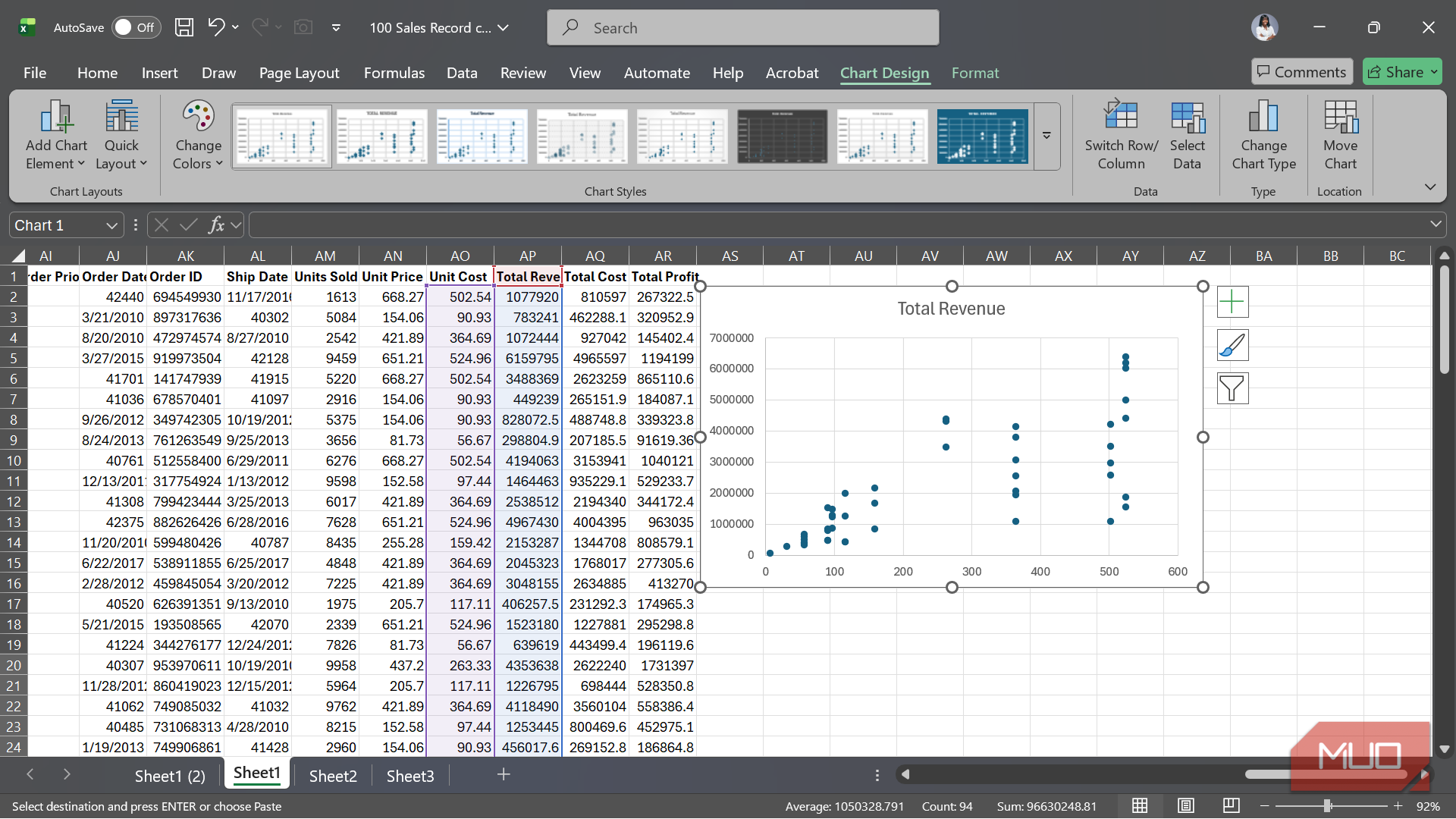Click the Undo arrow
Screen dimensions: 1456x819
coord(217,27)
